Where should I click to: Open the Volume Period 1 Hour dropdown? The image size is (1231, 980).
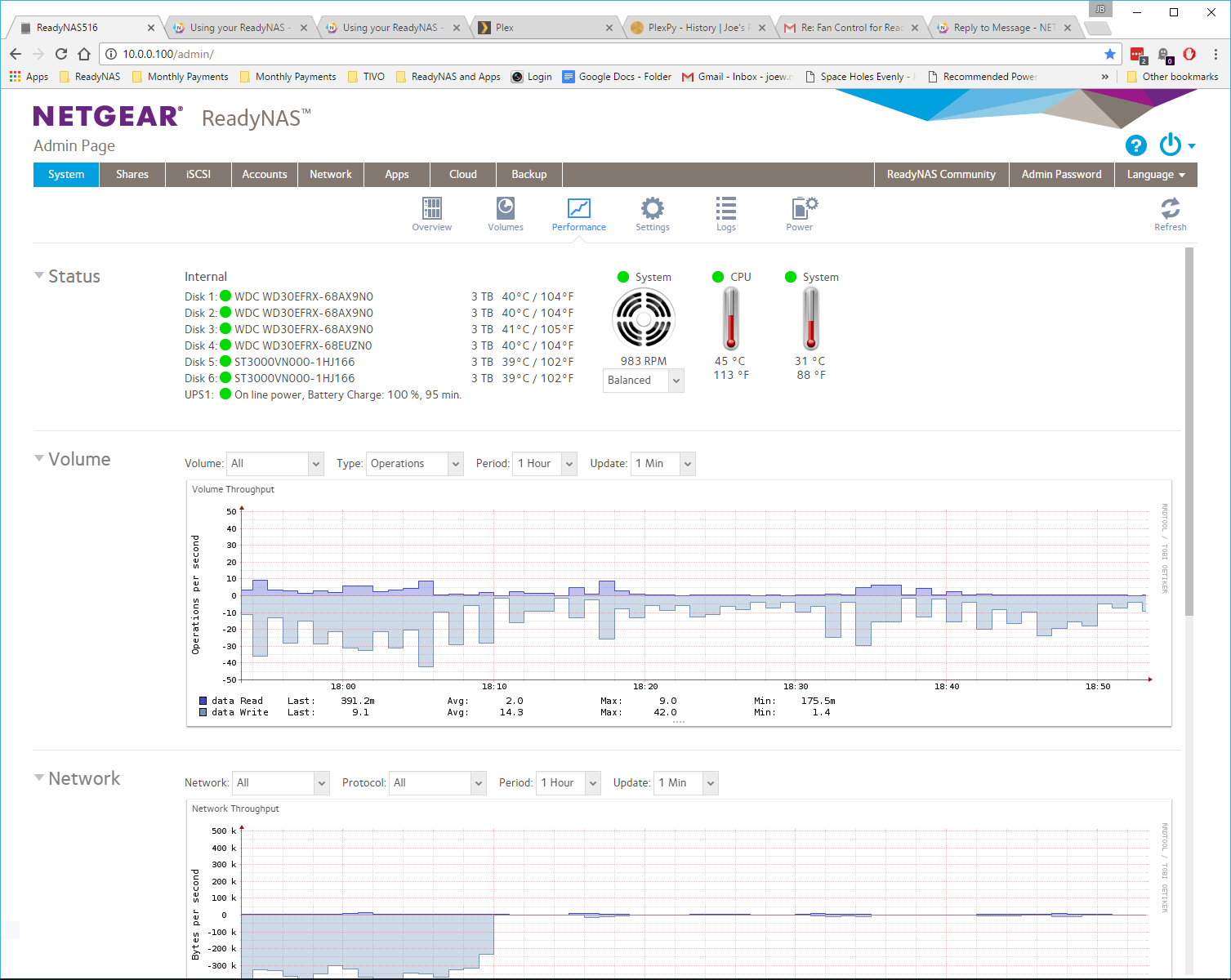(545, 464)
